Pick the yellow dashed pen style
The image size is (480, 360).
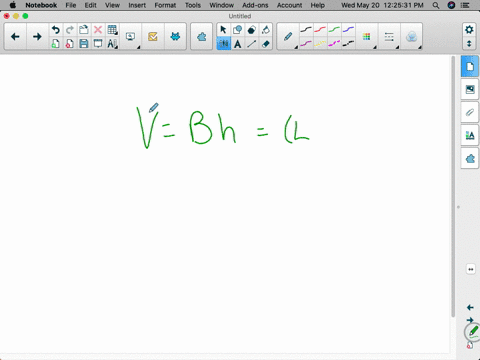[x=320, y=43]
